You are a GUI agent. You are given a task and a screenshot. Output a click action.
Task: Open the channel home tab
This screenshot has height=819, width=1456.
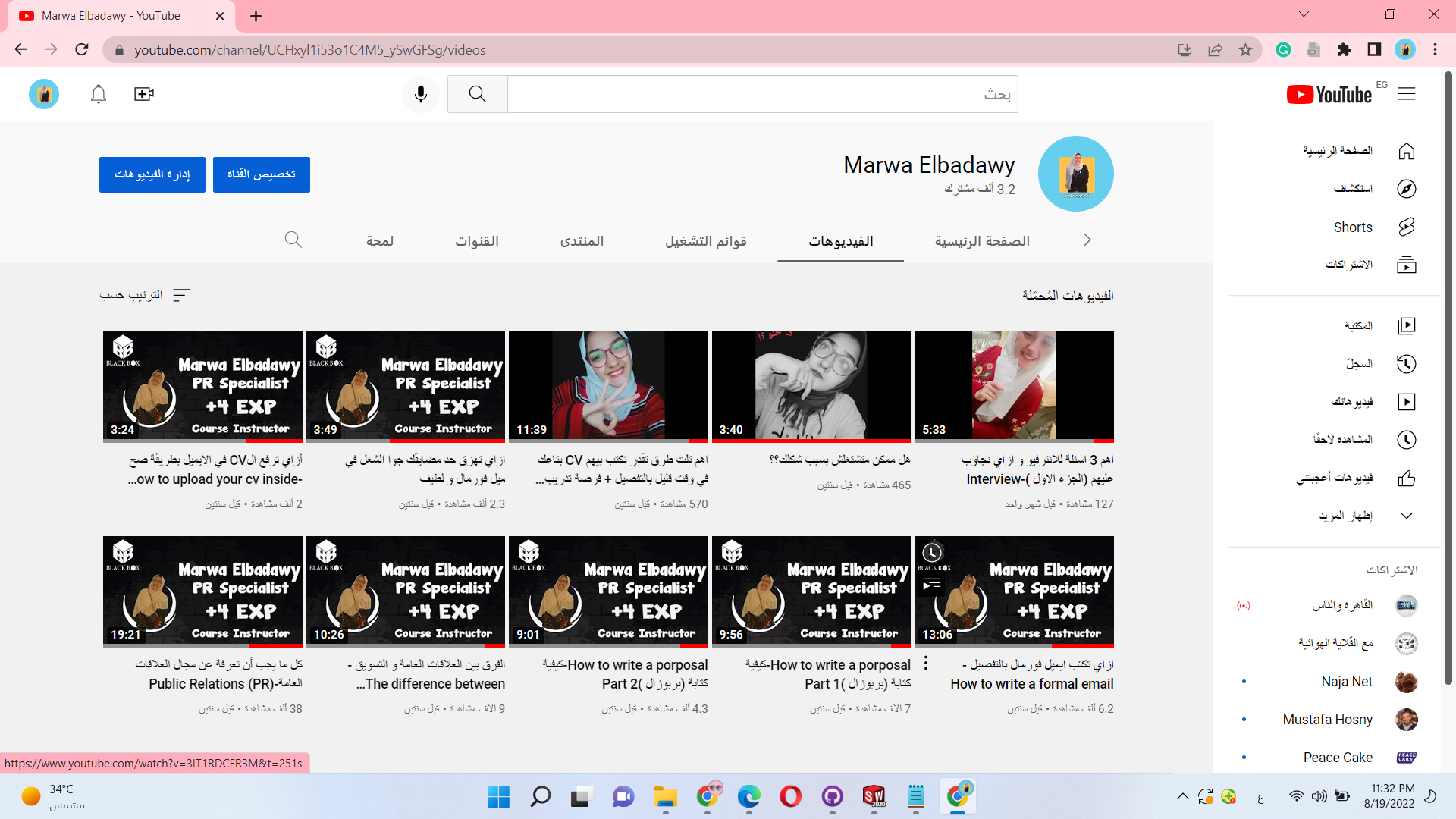point(982,241)
